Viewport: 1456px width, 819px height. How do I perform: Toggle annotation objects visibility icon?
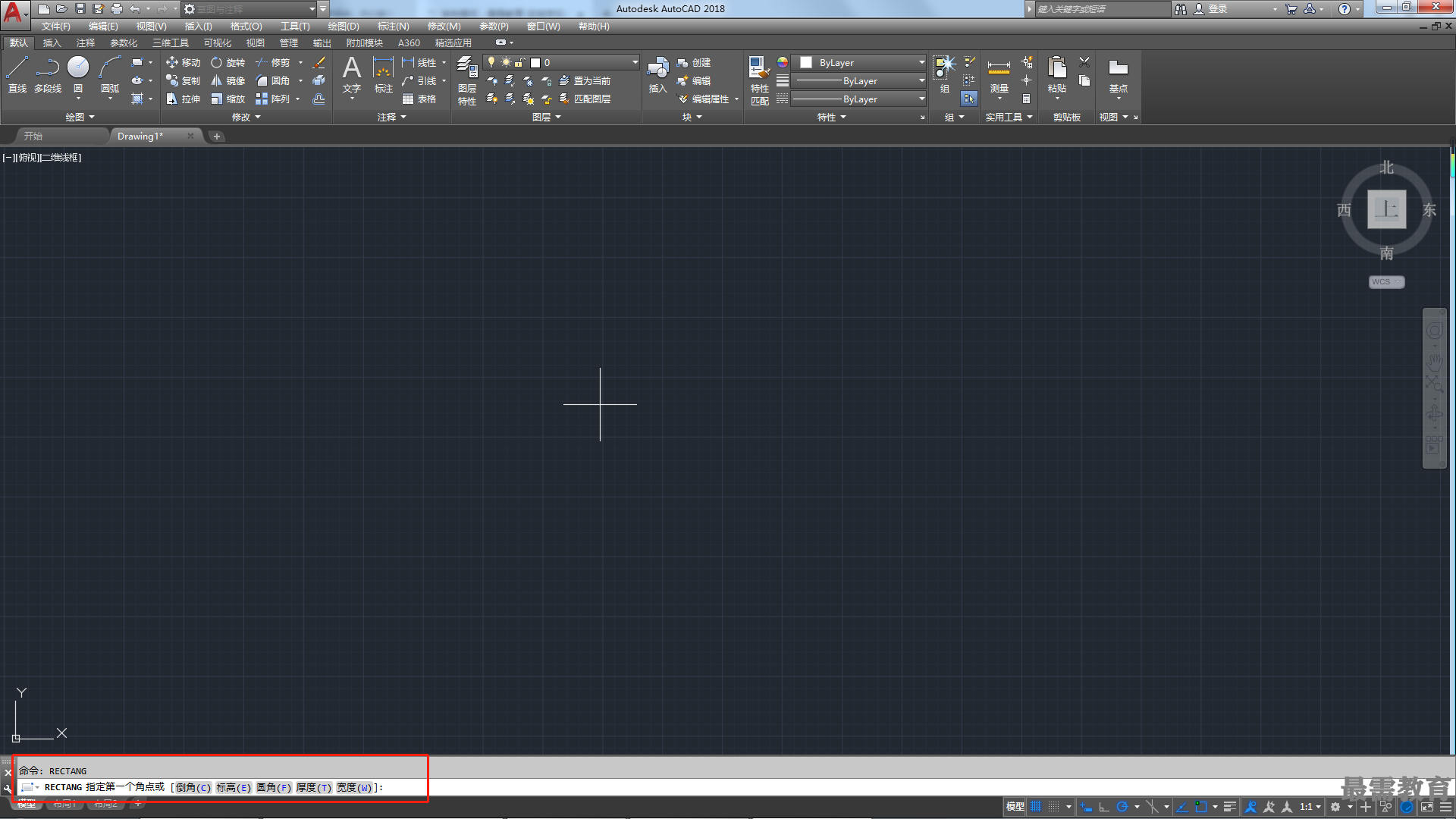[1251, 807]
